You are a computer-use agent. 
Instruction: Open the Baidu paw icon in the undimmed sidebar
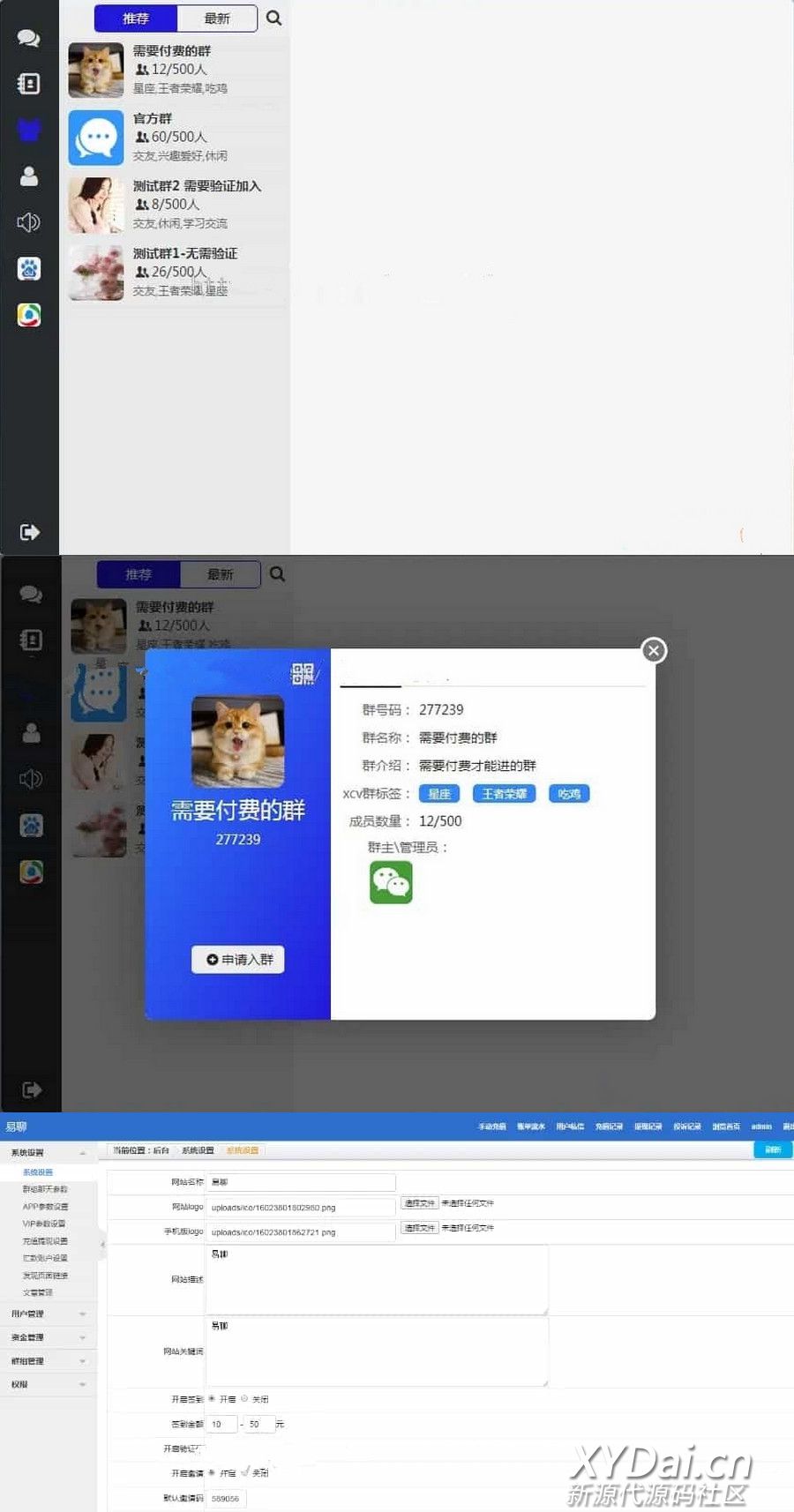click(28, 269)
